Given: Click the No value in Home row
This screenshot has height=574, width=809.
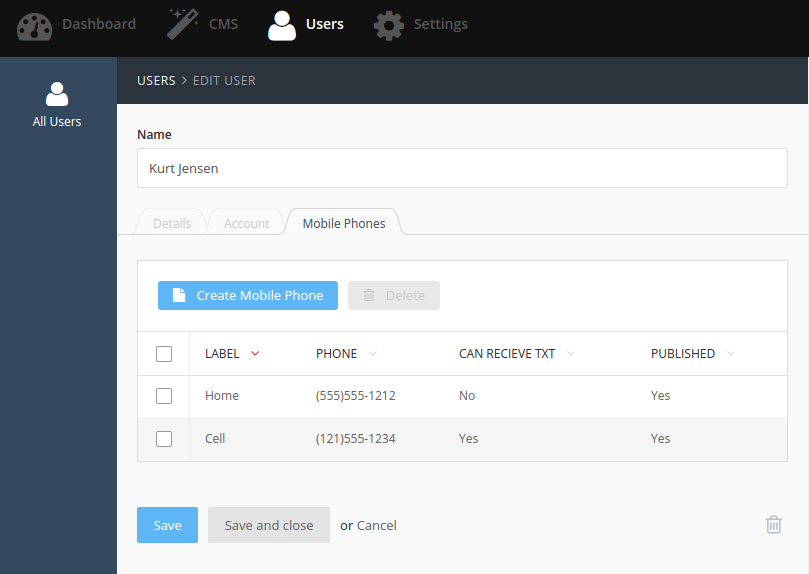Looking at the screenshot, I should 467,396.
